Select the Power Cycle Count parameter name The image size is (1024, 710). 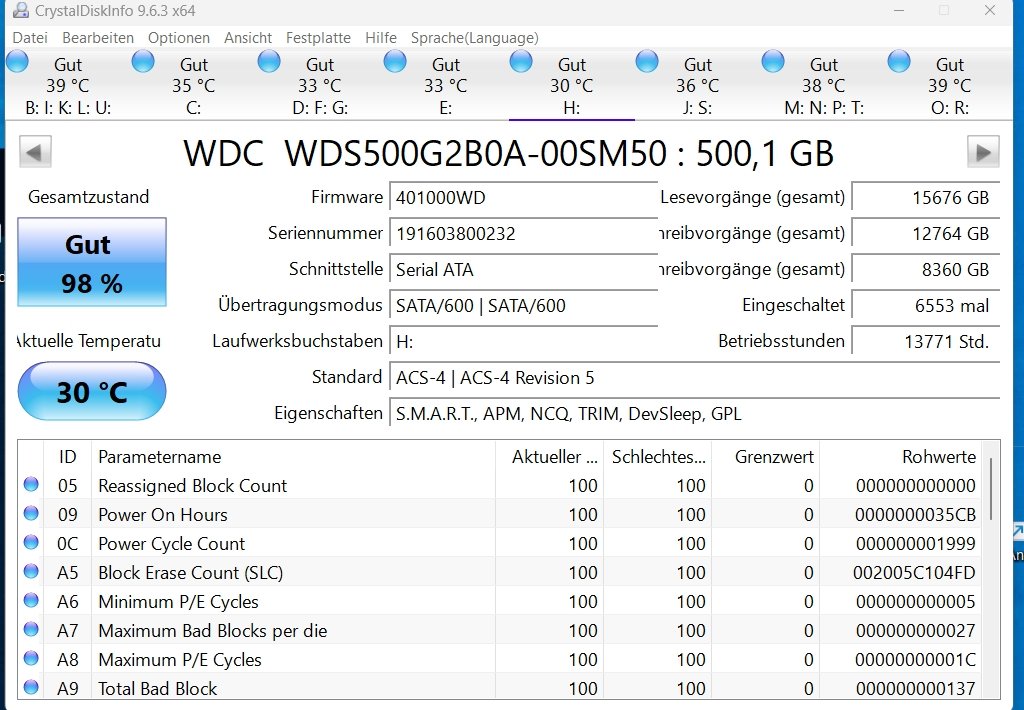click(x=171, y=543)
